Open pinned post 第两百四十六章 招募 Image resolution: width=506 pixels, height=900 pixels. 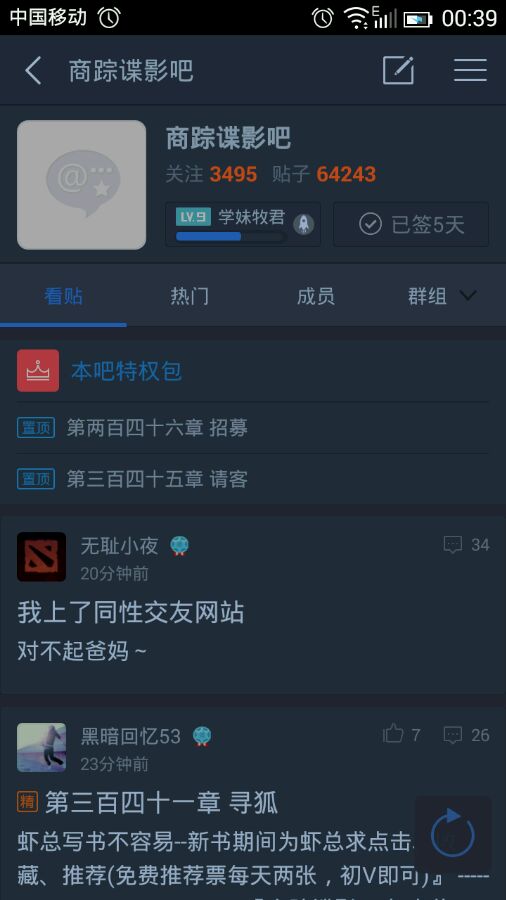(x=157, y=428)
